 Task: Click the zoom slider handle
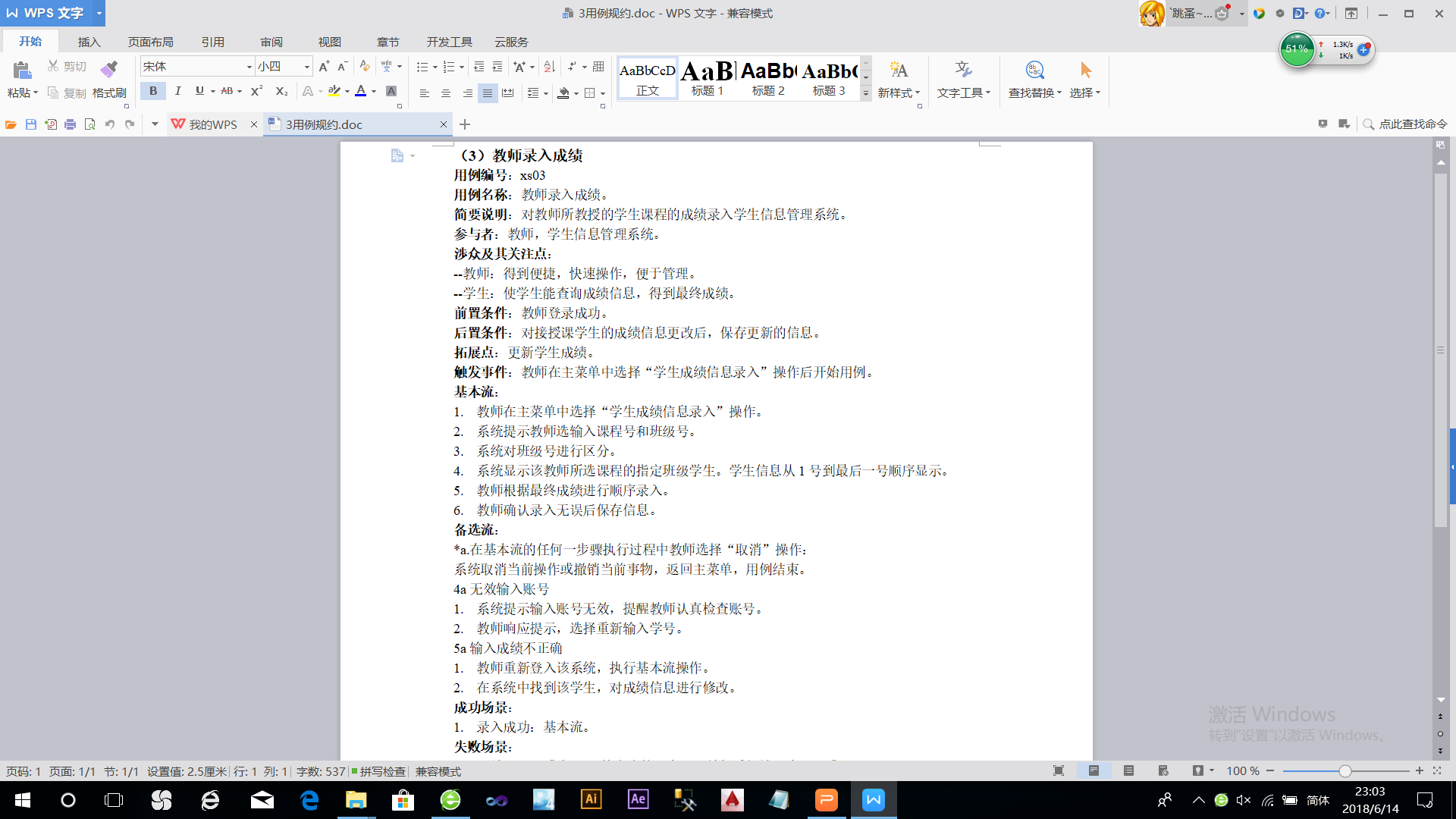coord(1345,771)
